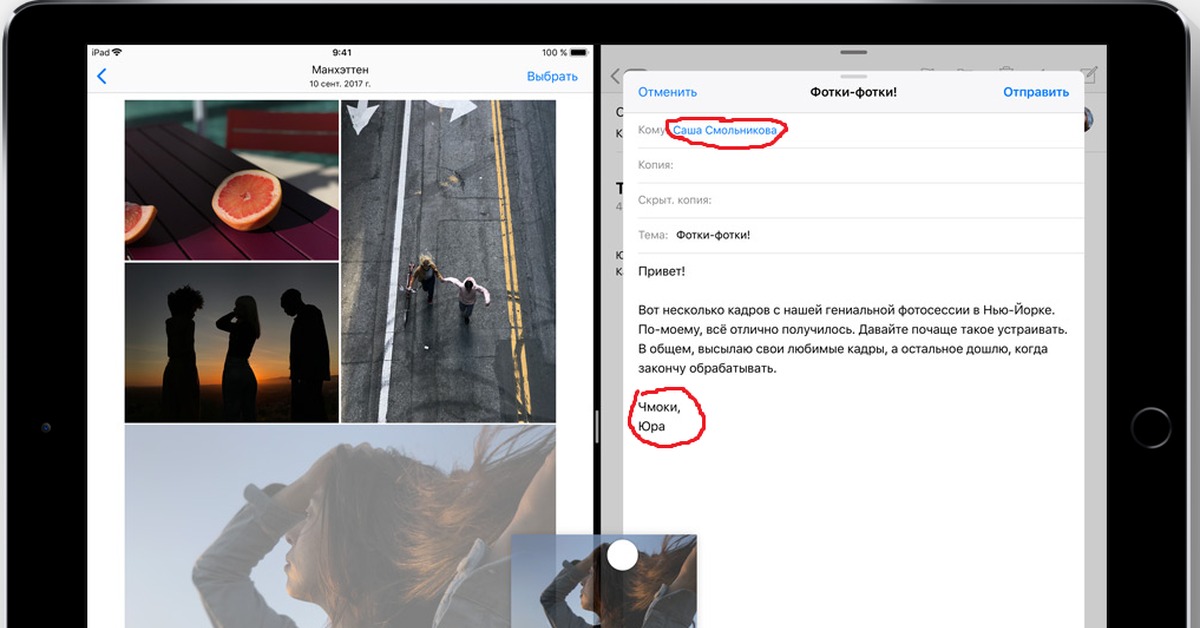1200x628 pixels.
Task: Click the Чмоки, sign-off line
Action: [x=659, y=407]
